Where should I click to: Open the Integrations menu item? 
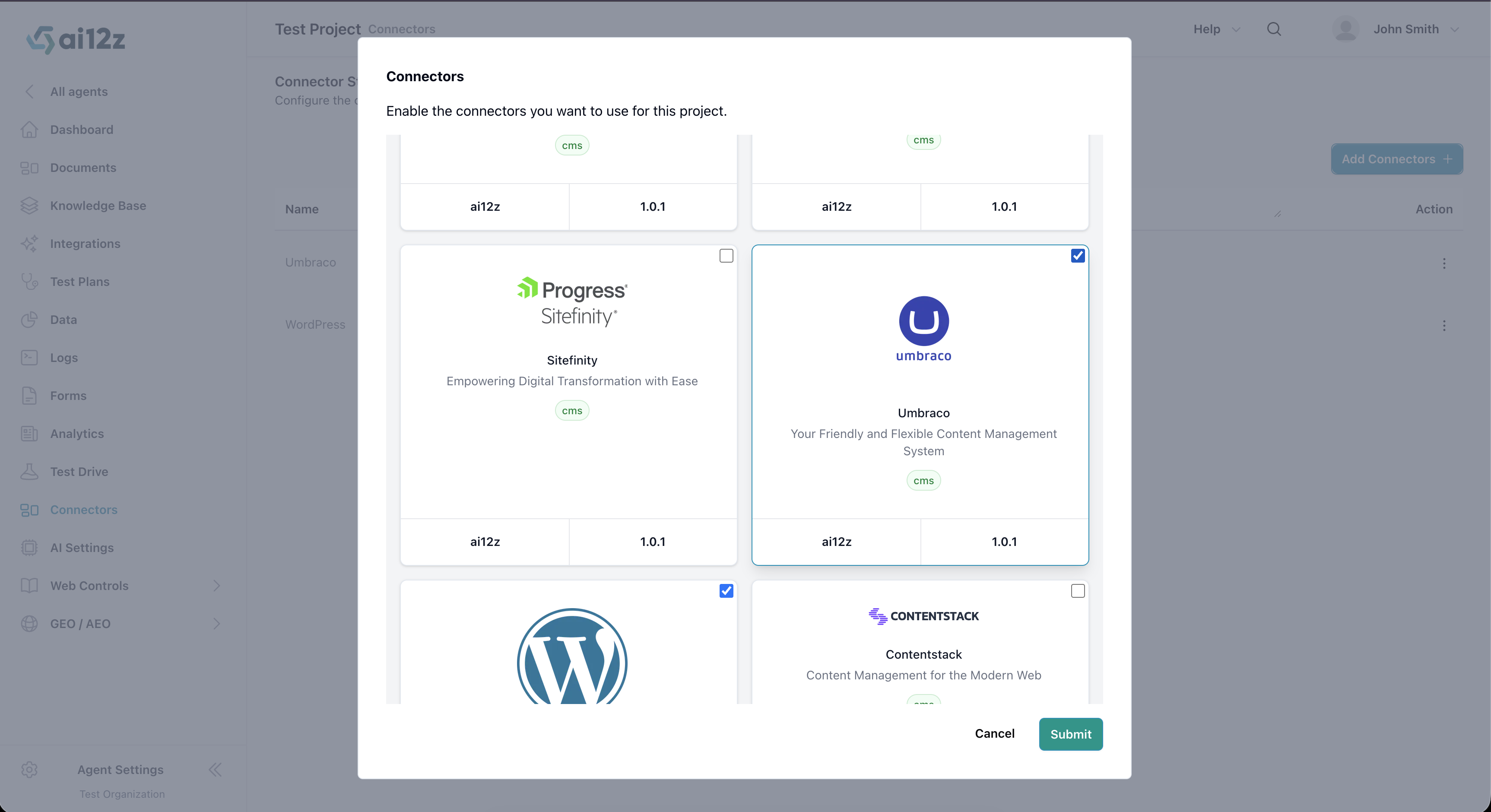(85, 244)
